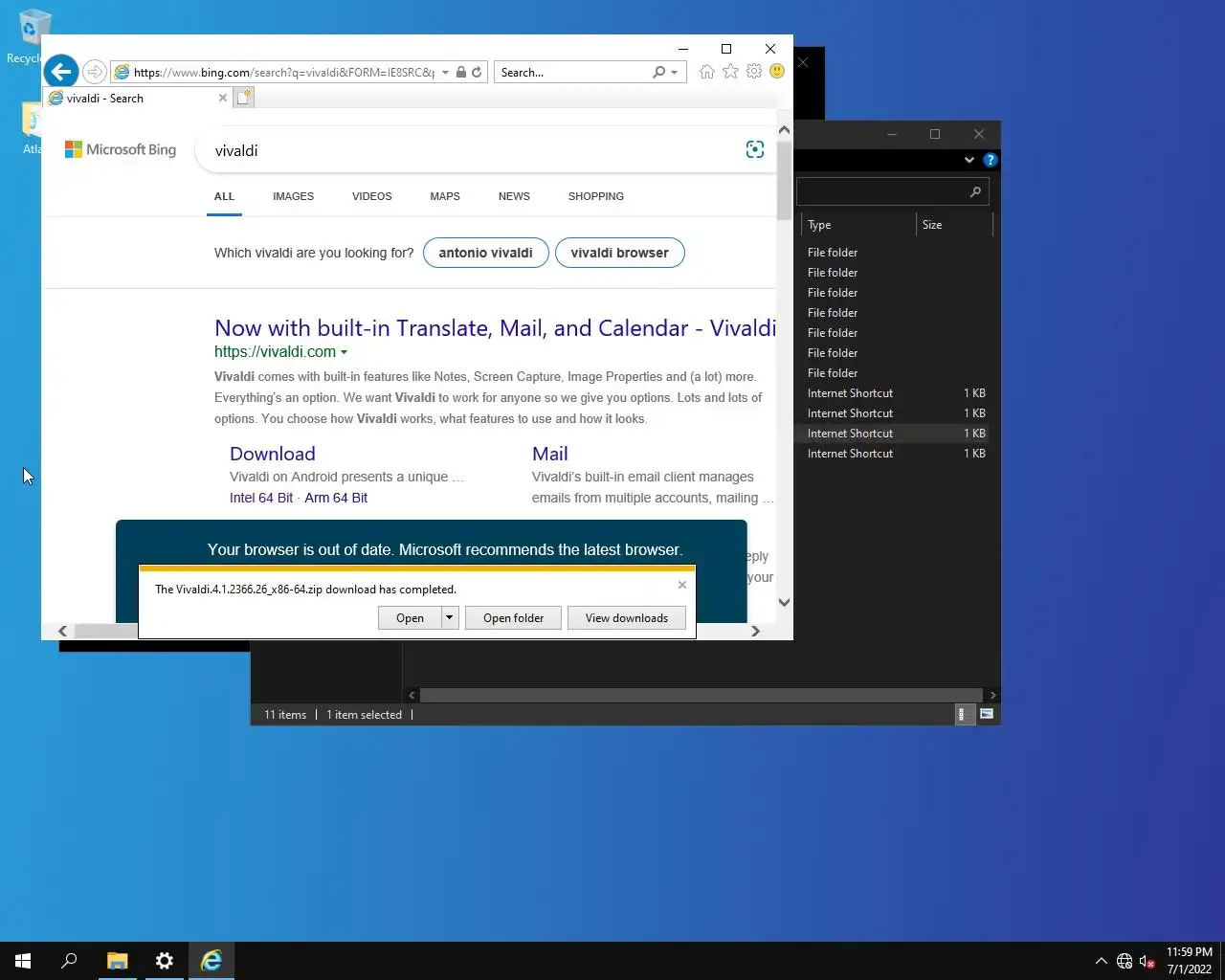Expand the search provider dropdown arrow
Screen dimensions: 1225x980
(674, 72)
